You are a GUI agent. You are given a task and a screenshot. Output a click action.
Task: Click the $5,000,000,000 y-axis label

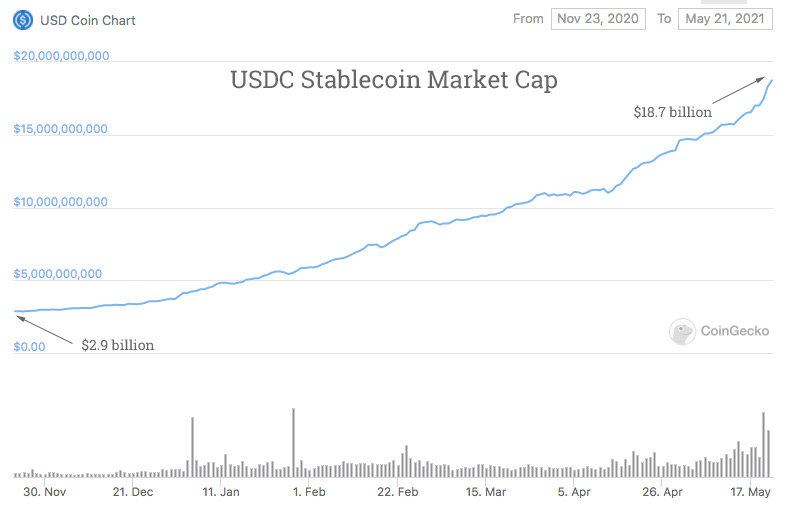(58, 274)
